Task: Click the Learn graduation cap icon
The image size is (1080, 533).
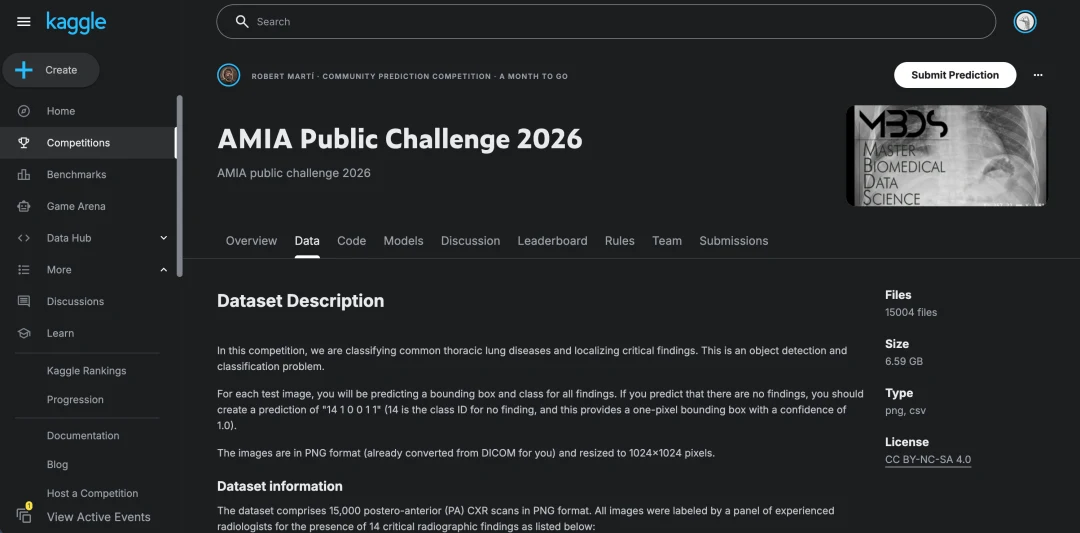Action: pos(23,333)
